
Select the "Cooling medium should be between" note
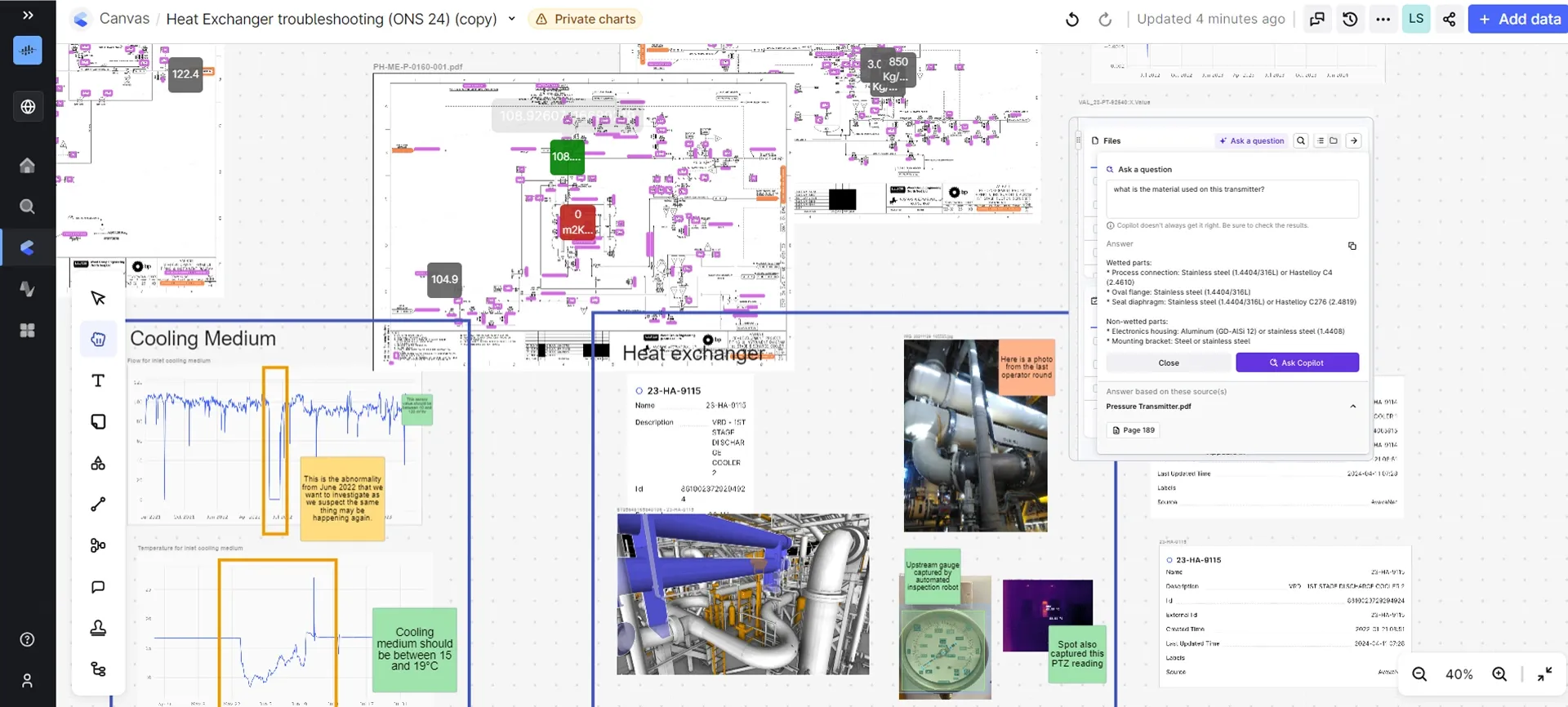click(x=415, y=650)
